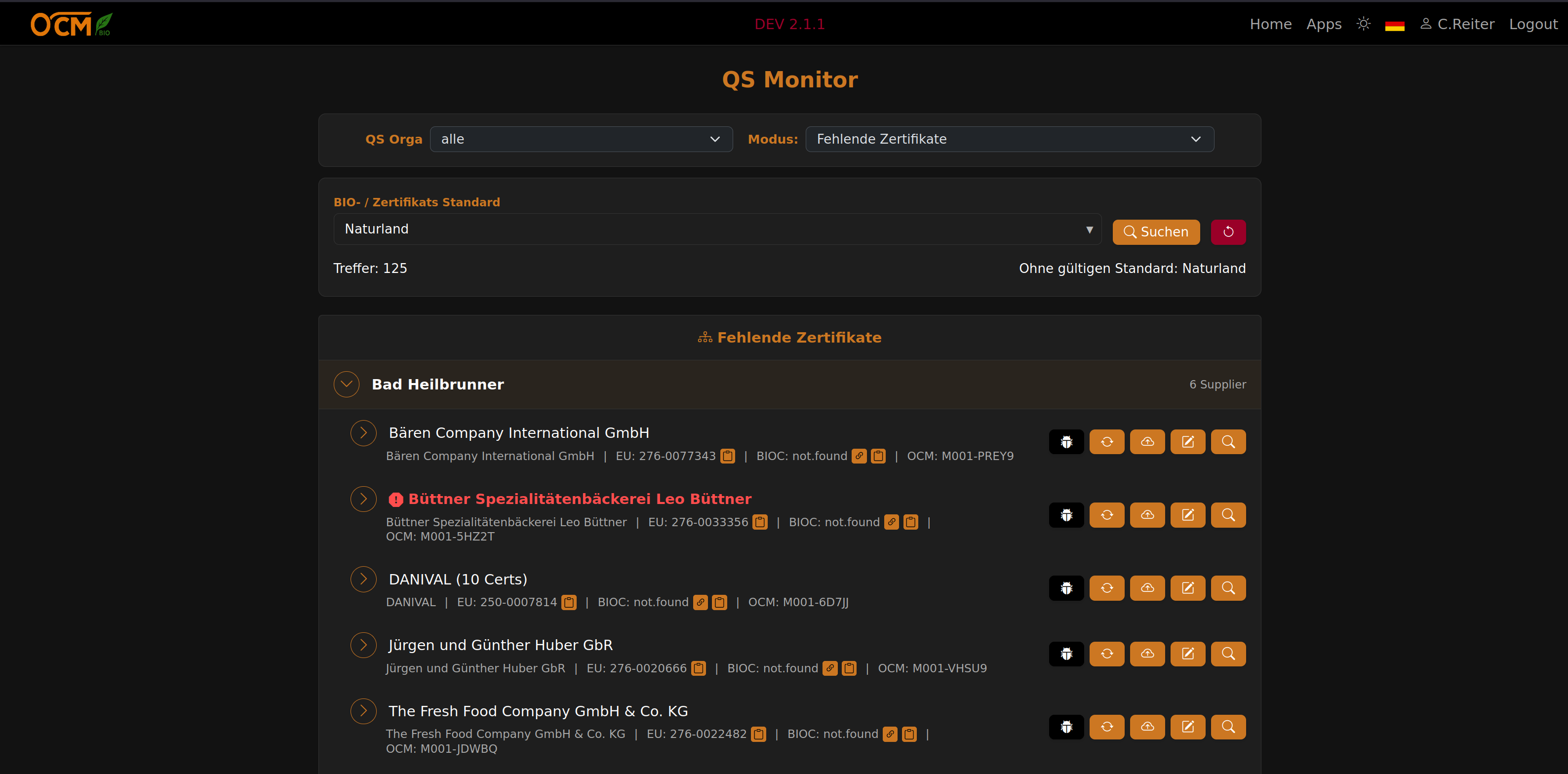Screen dimensions: 1568x774
Task: Click OCM: M001-PREY9 text
Action: pos(960,456)
